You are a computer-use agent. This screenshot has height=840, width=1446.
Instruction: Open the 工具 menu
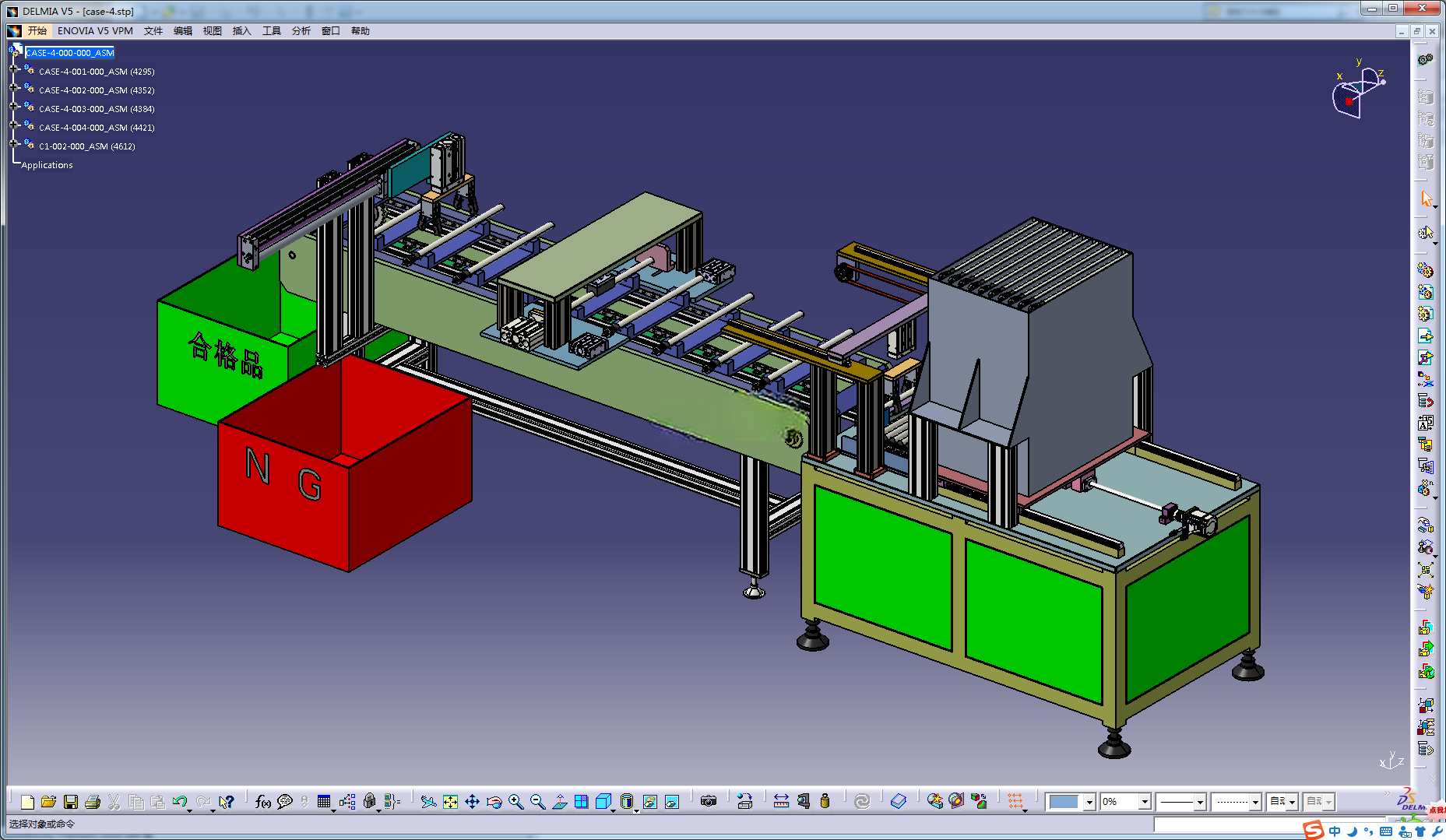click(x=271, y=31)
